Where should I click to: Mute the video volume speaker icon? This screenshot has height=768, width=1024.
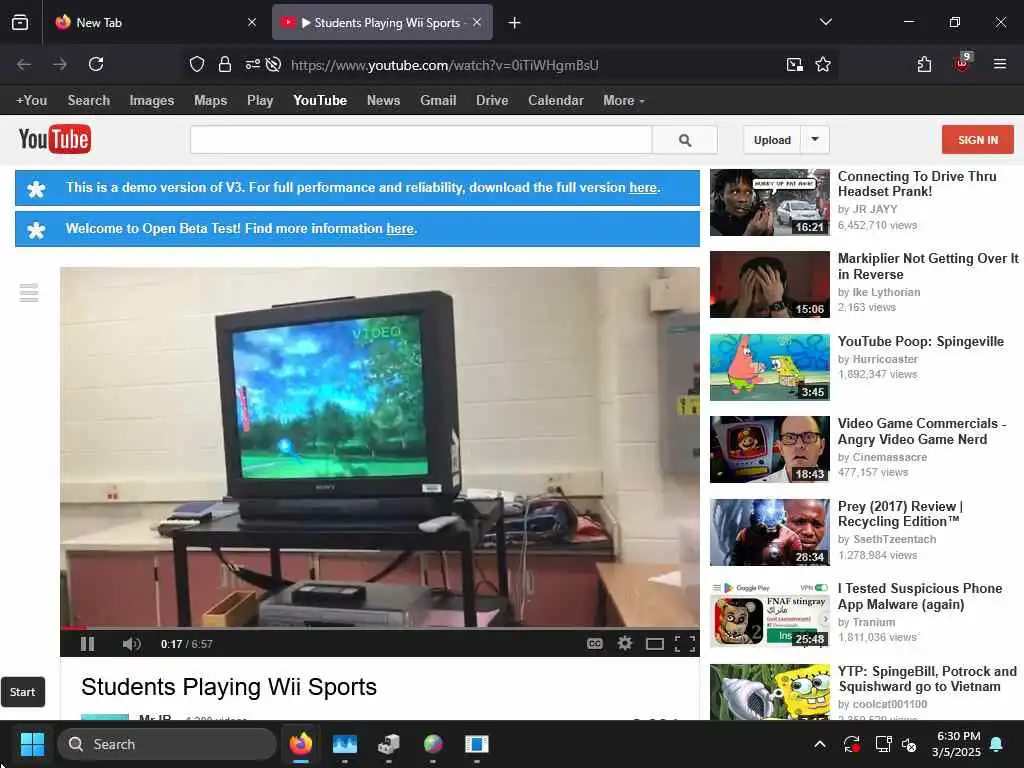(131, 644)
